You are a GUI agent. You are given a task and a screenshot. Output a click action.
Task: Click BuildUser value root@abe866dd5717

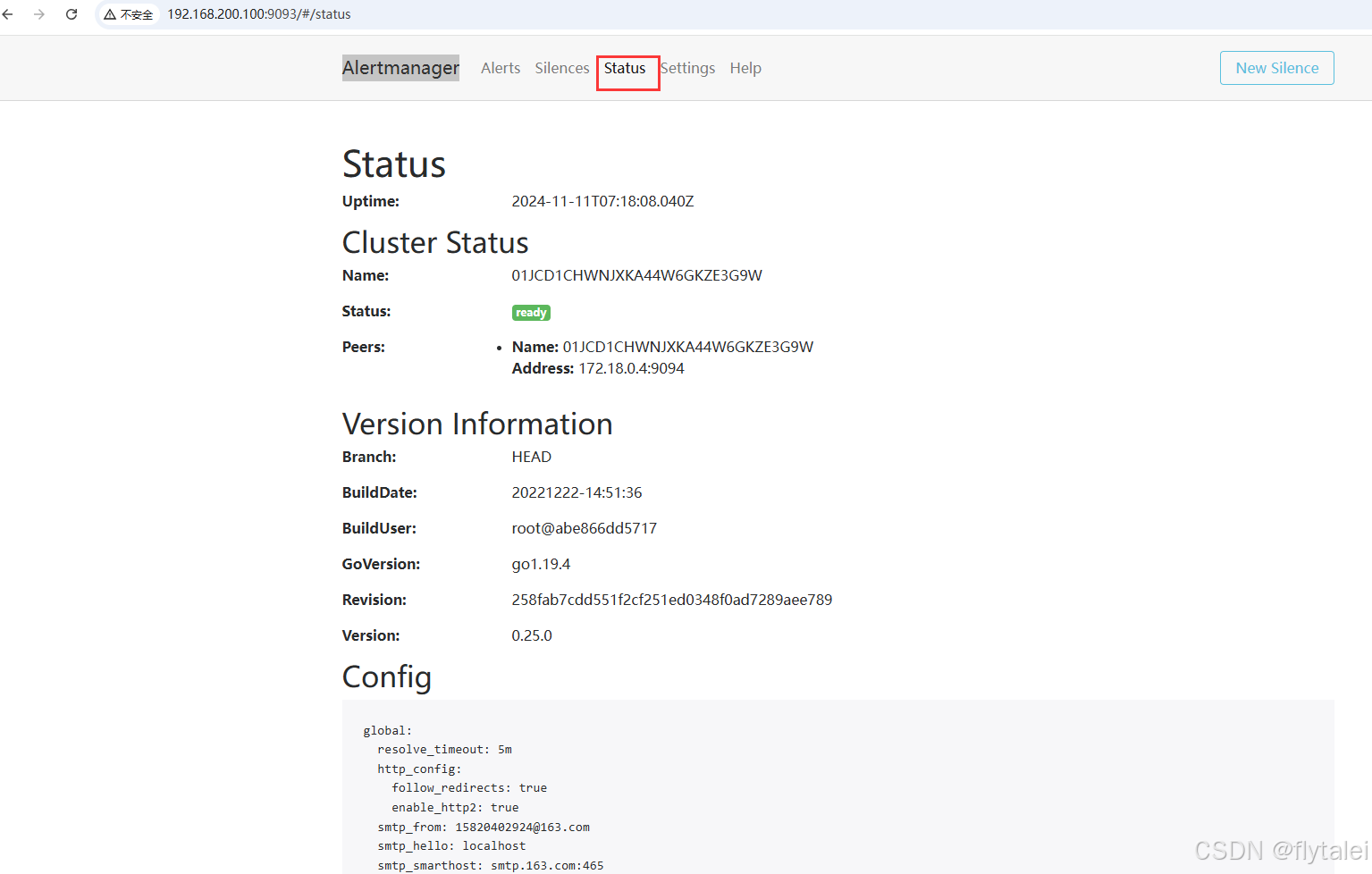[585, 528]
